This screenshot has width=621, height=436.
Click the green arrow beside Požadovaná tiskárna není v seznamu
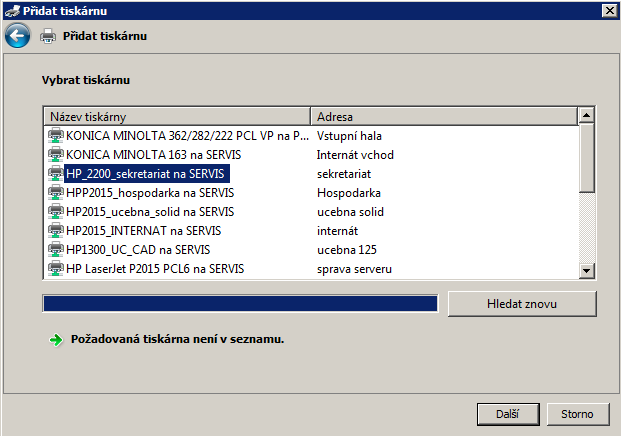click(x=56, y=339)
